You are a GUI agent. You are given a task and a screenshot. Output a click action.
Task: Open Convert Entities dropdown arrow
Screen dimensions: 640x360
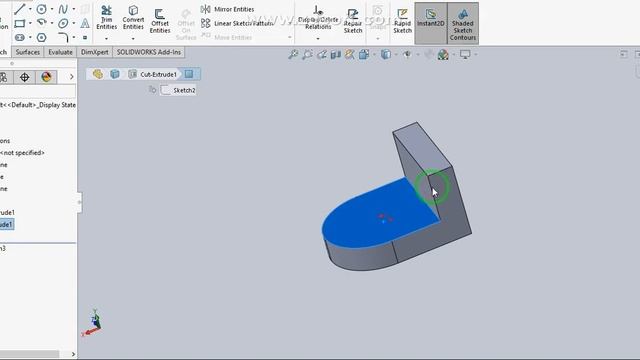[x=133, y=39]
